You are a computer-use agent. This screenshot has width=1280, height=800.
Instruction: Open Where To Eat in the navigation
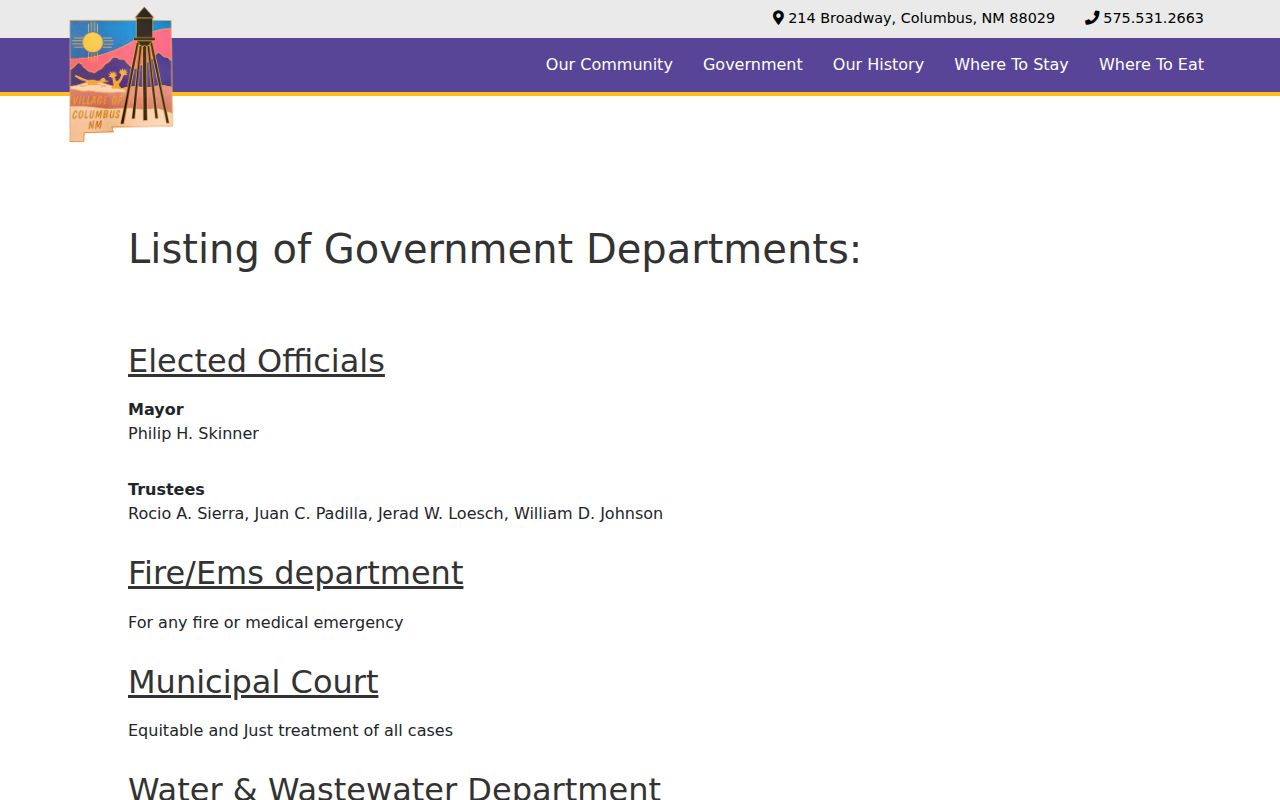(1151, 64)
